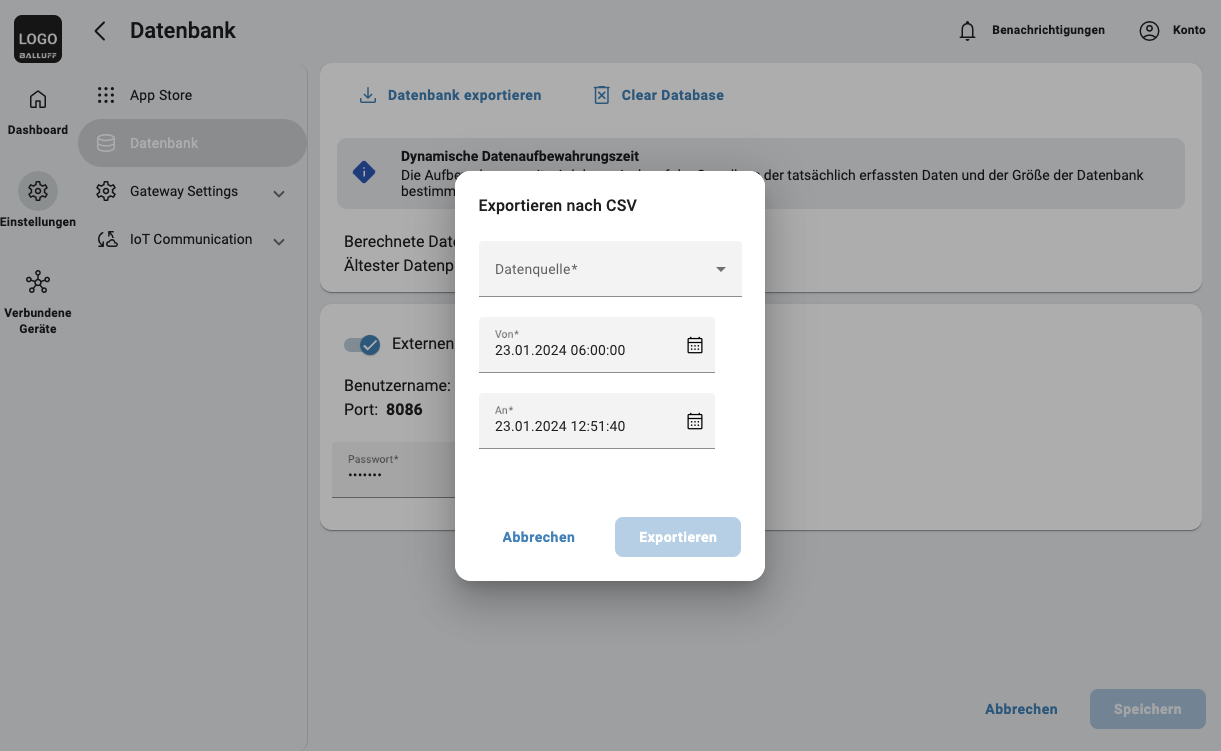Open the Datenquelle dropdown
The height and width of the screenshot is (751, 1221).
point(610,269)
